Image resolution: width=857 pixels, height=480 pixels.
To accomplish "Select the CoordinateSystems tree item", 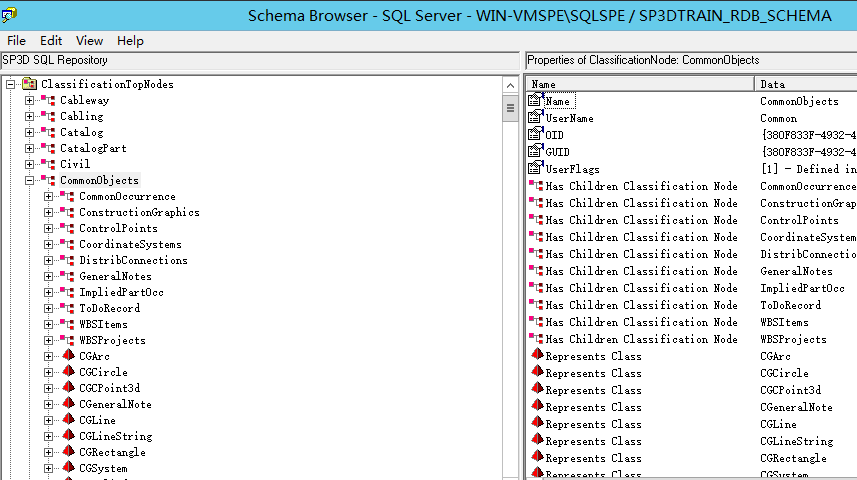I will click(x=130, y=244).
